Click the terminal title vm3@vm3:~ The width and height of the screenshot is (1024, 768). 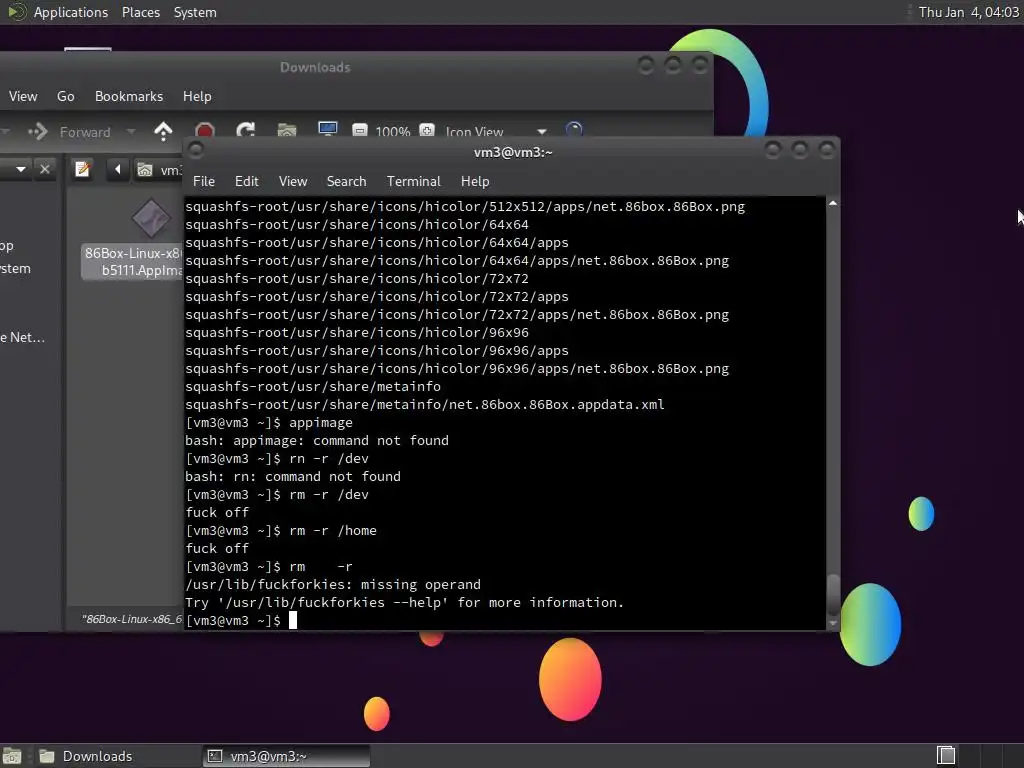pos(513,152)
